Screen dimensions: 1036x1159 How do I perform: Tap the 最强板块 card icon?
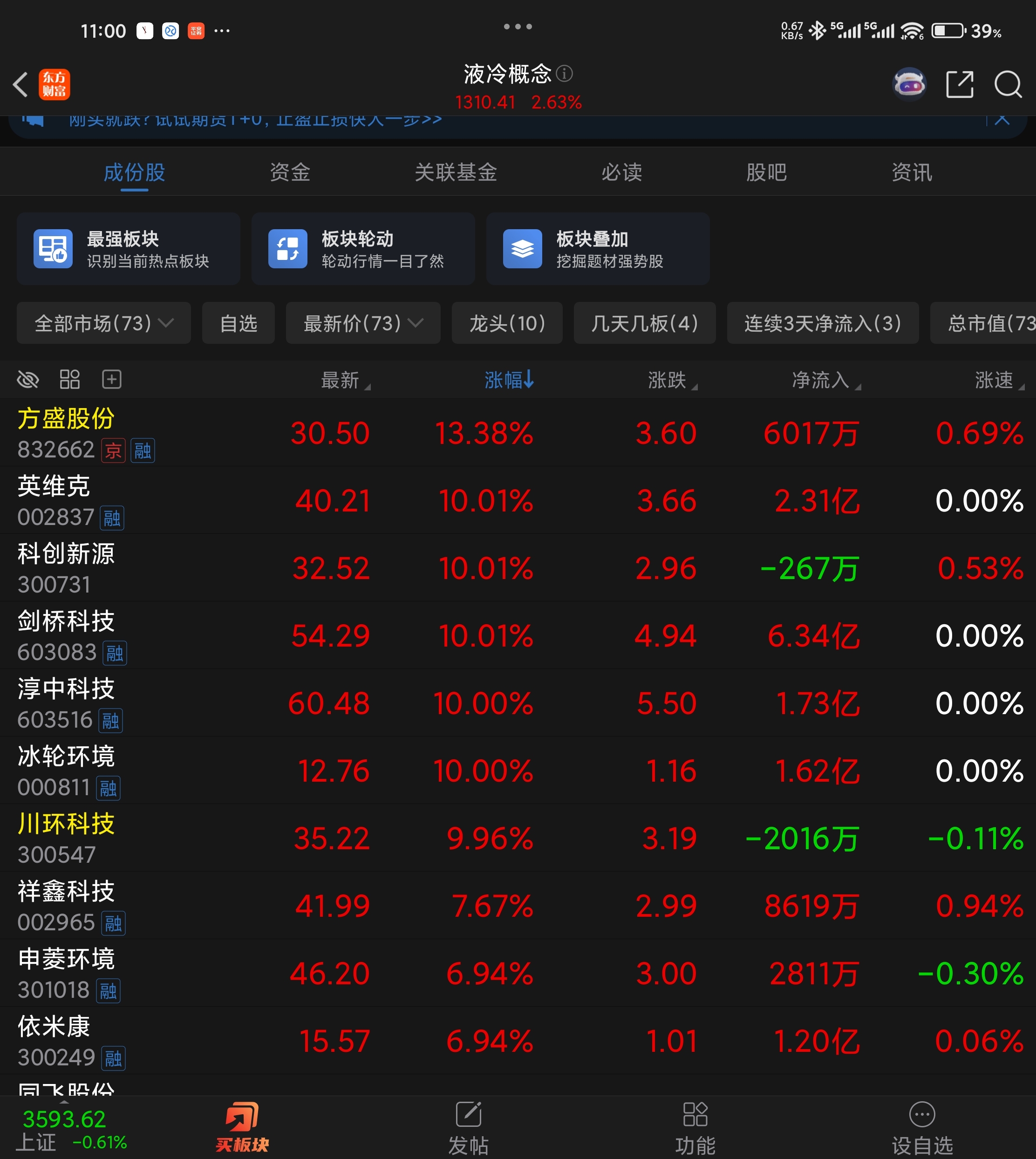pyautogui.click(x=53, y=249)
